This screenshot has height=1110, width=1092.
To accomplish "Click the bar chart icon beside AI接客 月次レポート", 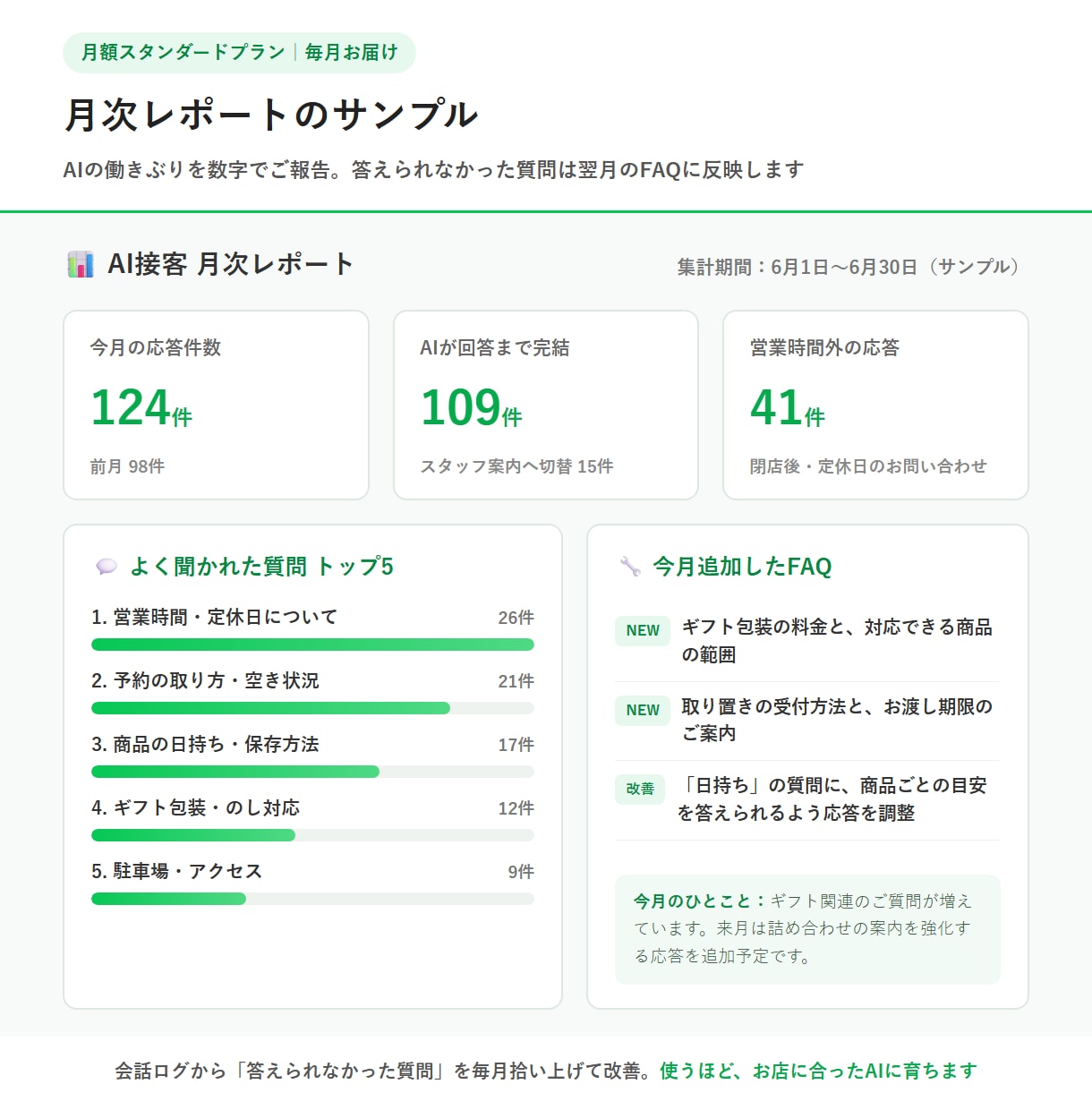I will tap(81, 264).
